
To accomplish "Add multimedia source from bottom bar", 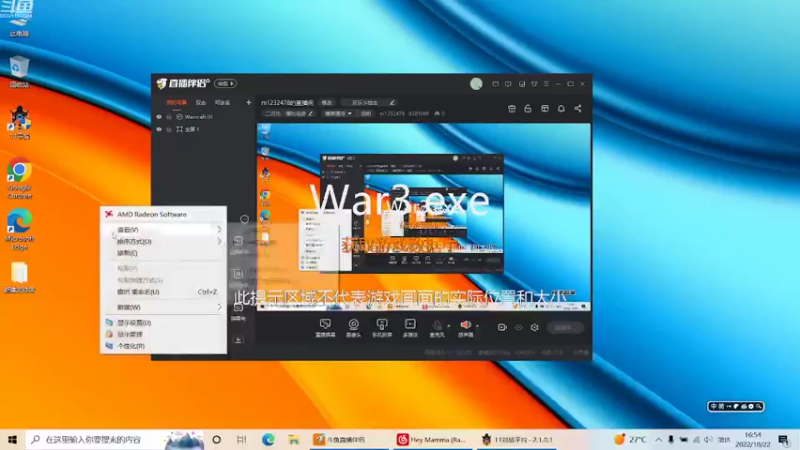I will (x=410, y=328).
